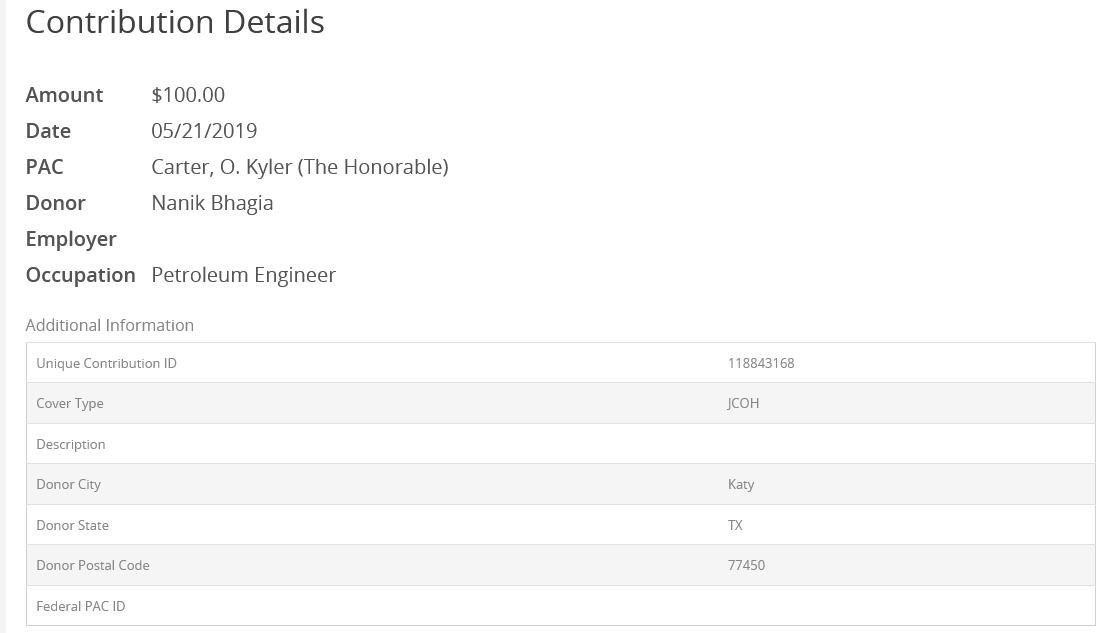The height and width of the screenshot is (633, 1108).
Task: Click the Additional Information section header
Action: point(110,325)
